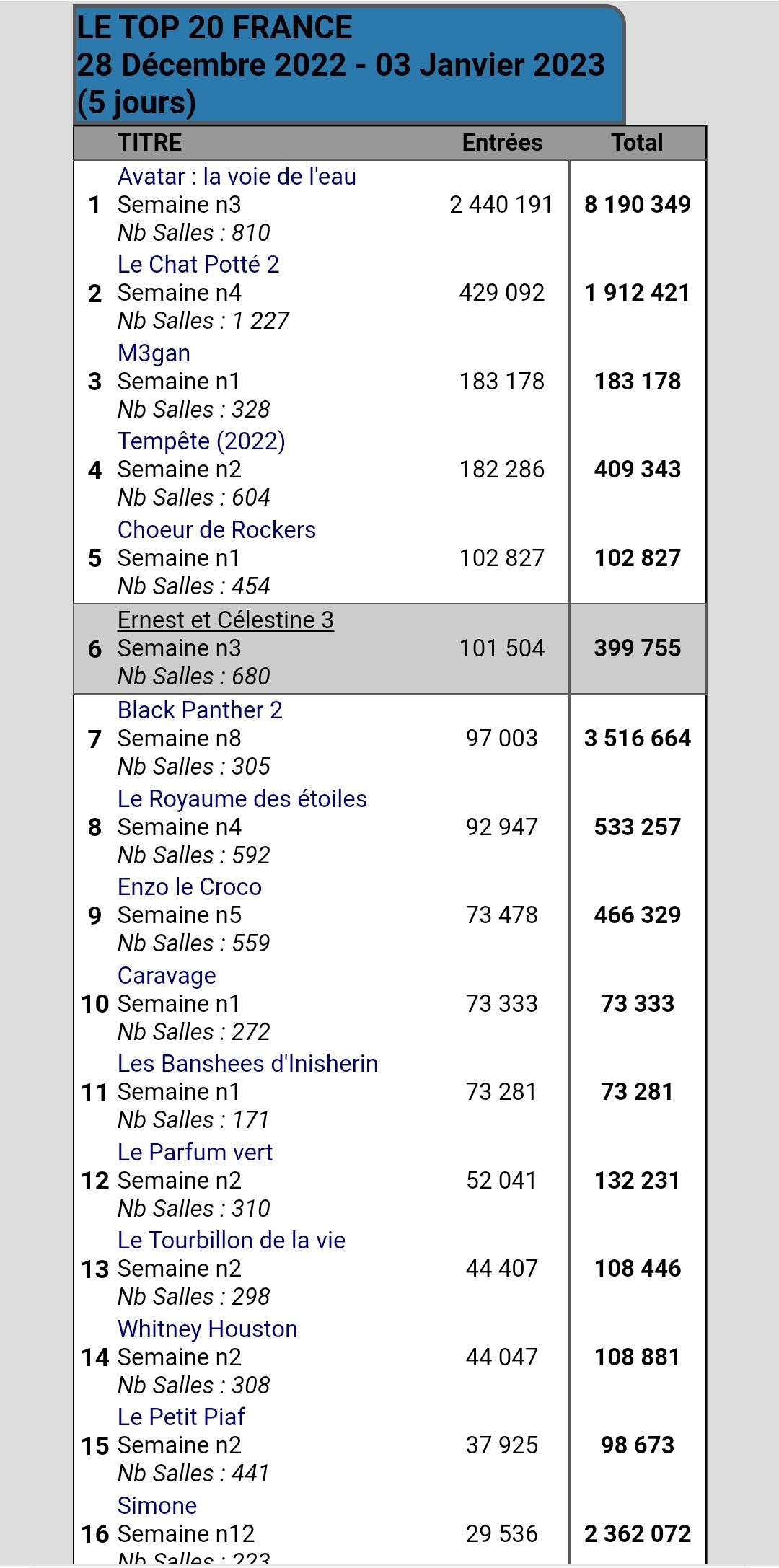Click the Whitney Houston film link

pyautogui.click(x=207, y=1329)
